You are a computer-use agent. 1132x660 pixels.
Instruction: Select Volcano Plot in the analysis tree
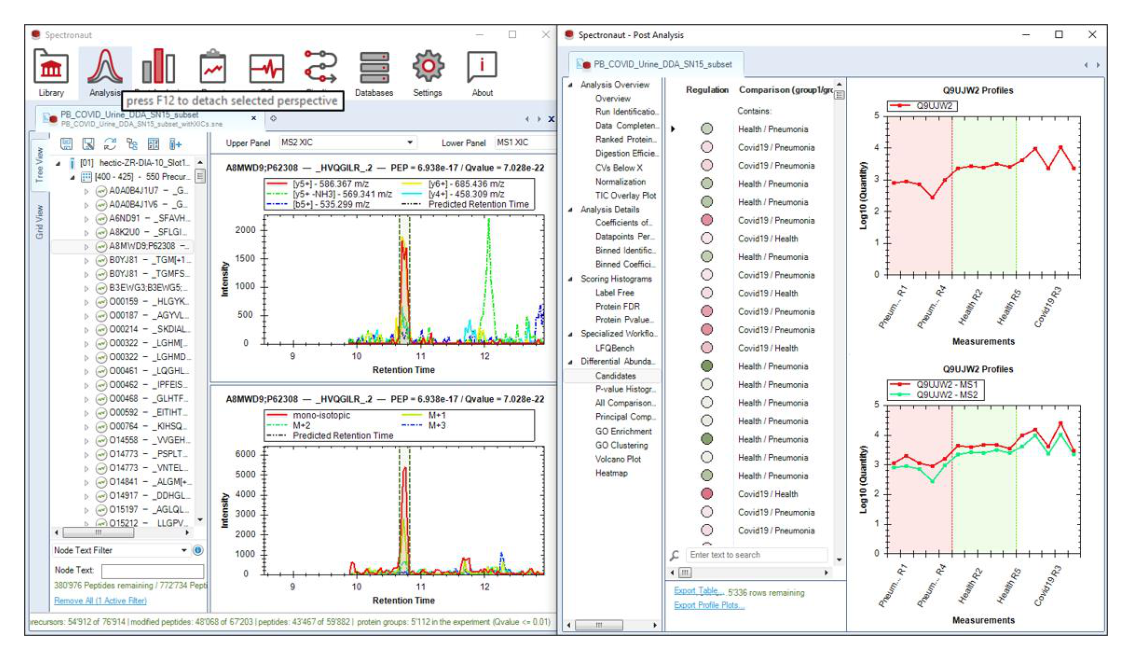point(618,459)
